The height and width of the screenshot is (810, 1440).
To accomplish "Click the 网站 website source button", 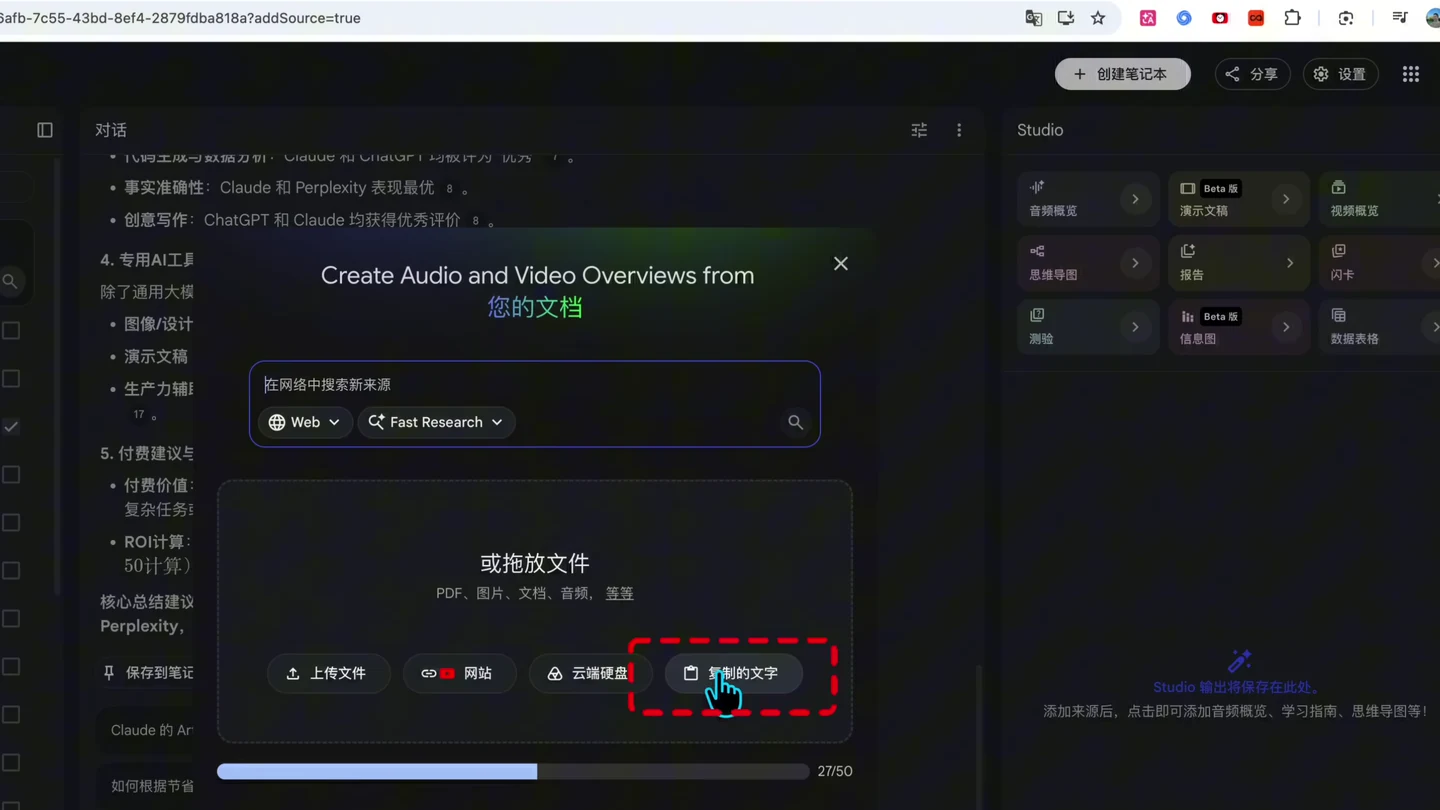I will [x=460, y=673].
